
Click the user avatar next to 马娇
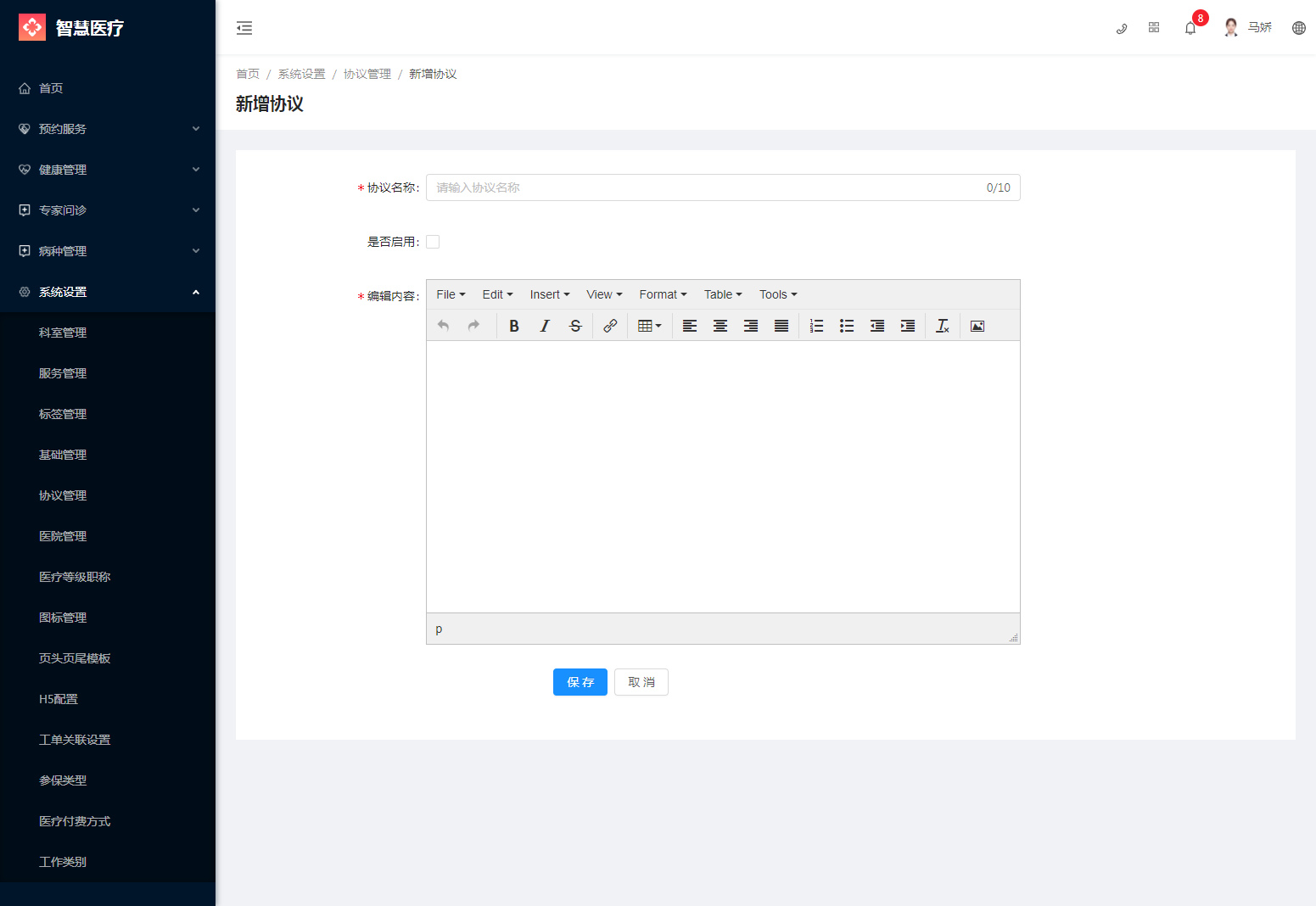(x=1231, y=28)
